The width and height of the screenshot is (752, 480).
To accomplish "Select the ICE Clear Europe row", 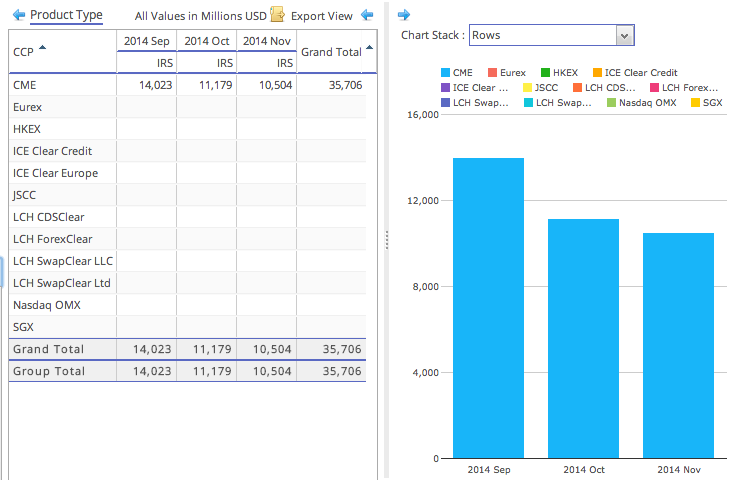I will point(187,173).
